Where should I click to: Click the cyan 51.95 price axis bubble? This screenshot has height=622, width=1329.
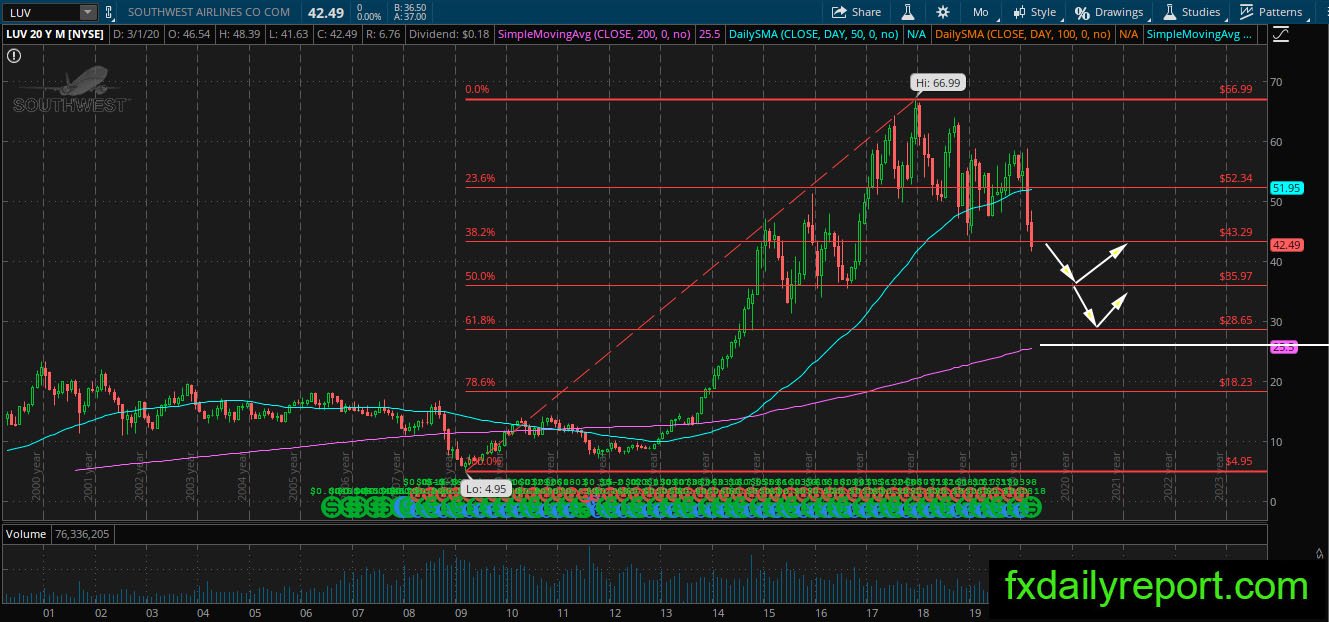pos(1286,187)
